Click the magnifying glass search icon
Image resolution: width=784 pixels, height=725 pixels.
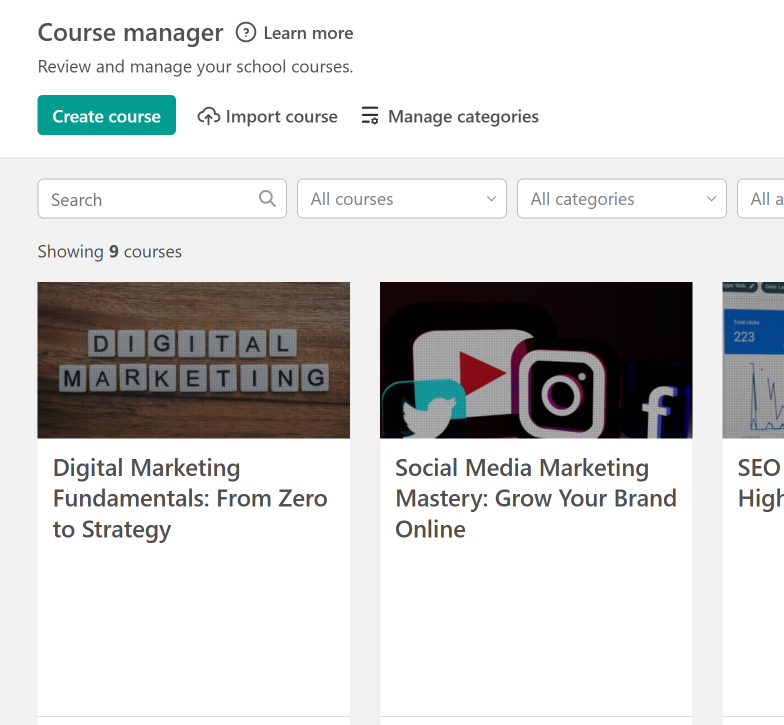(x=267, y=198)
